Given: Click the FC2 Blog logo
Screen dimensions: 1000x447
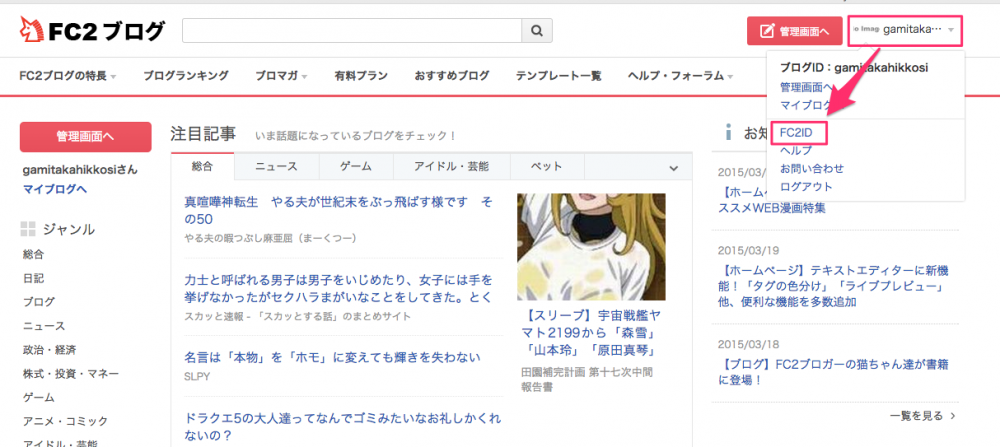Looking at the screenshot, I should click(91, 31).
